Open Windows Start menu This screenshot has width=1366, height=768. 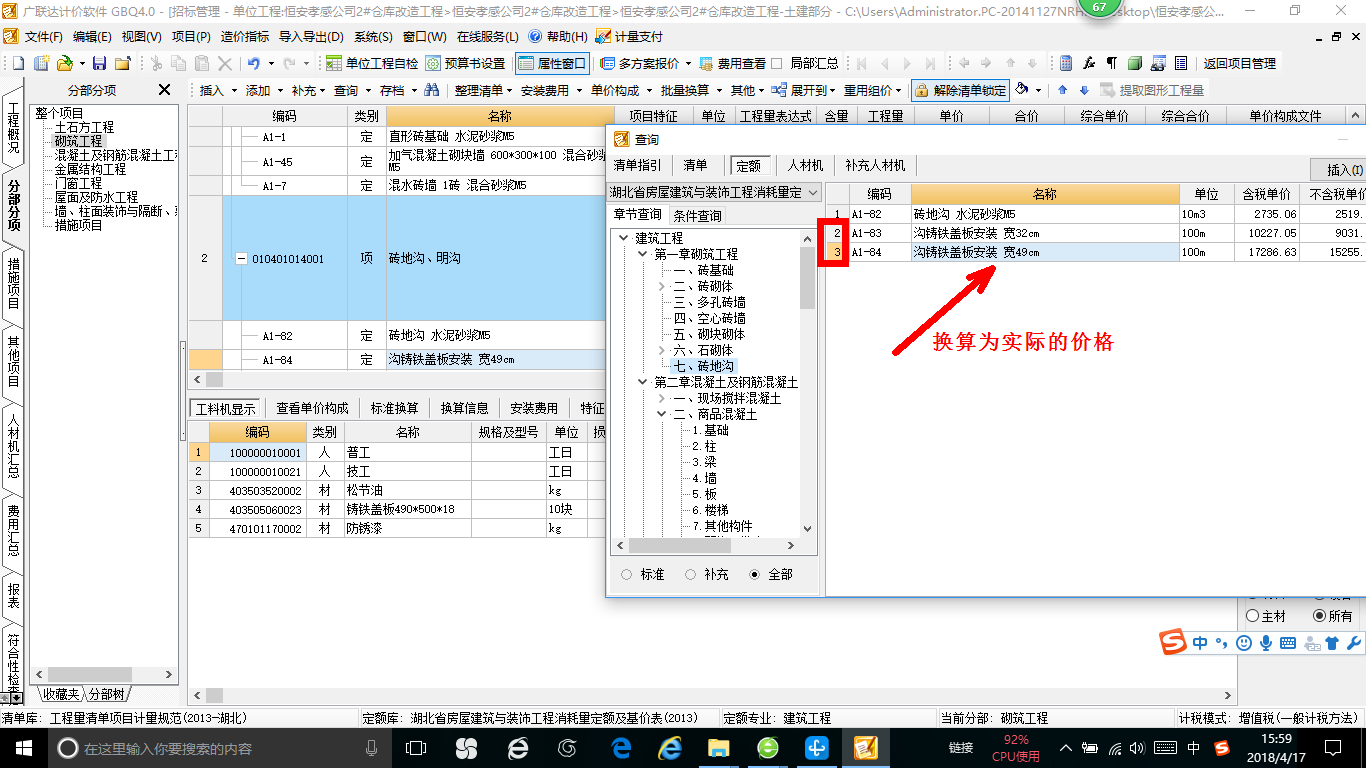tap(23, 747)
